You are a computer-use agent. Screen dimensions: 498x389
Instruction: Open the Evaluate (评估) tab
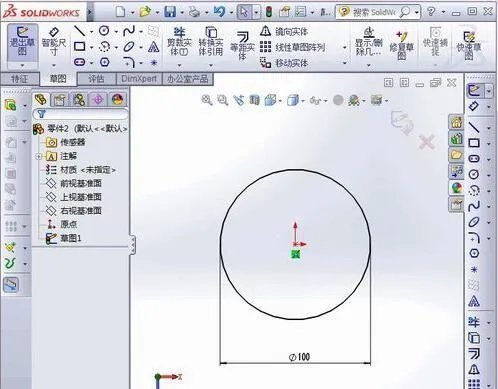pyautogui.click(x=97, y=79)
